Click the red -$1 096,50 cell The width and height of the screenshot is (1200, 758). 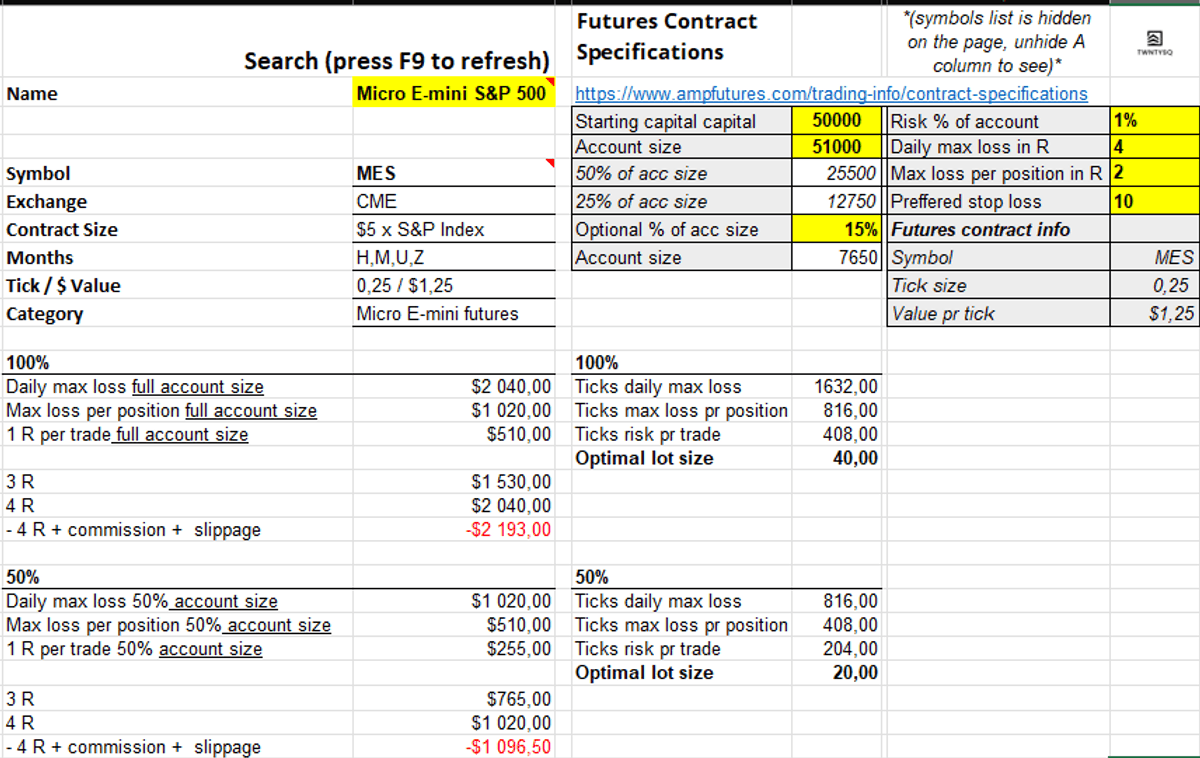pos(509,747)
